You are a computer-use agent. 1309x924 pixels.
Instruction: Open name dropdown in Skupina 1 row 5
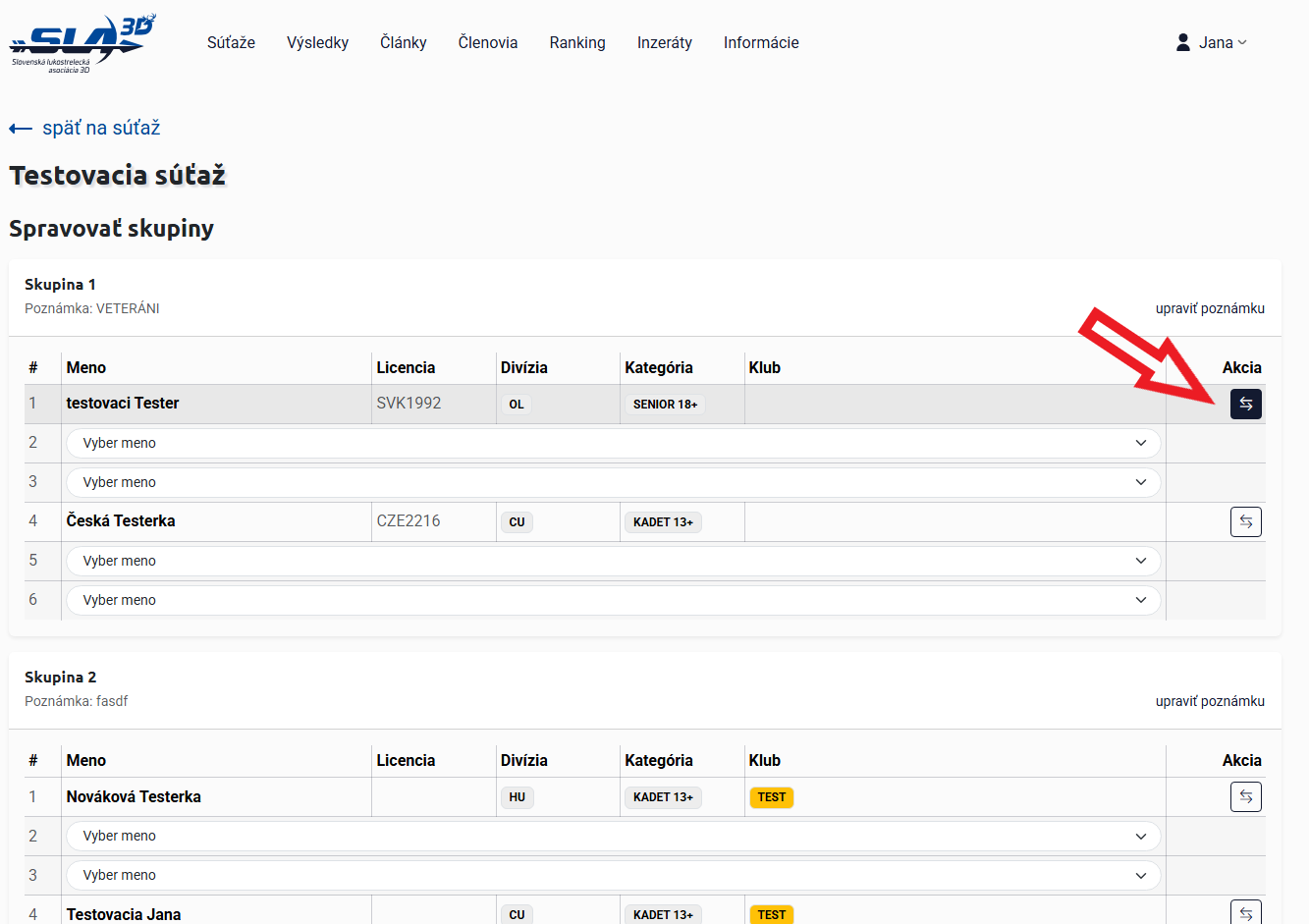613,561
